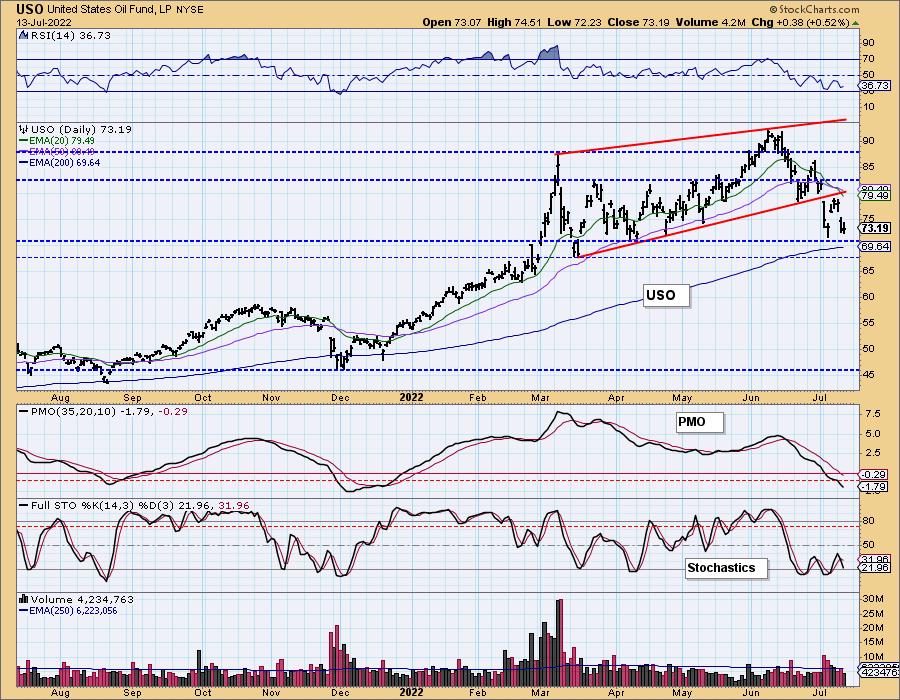The image size is (900, 700).
Task: Click the 73.19 last price tag on right axis
Action: 875,228
